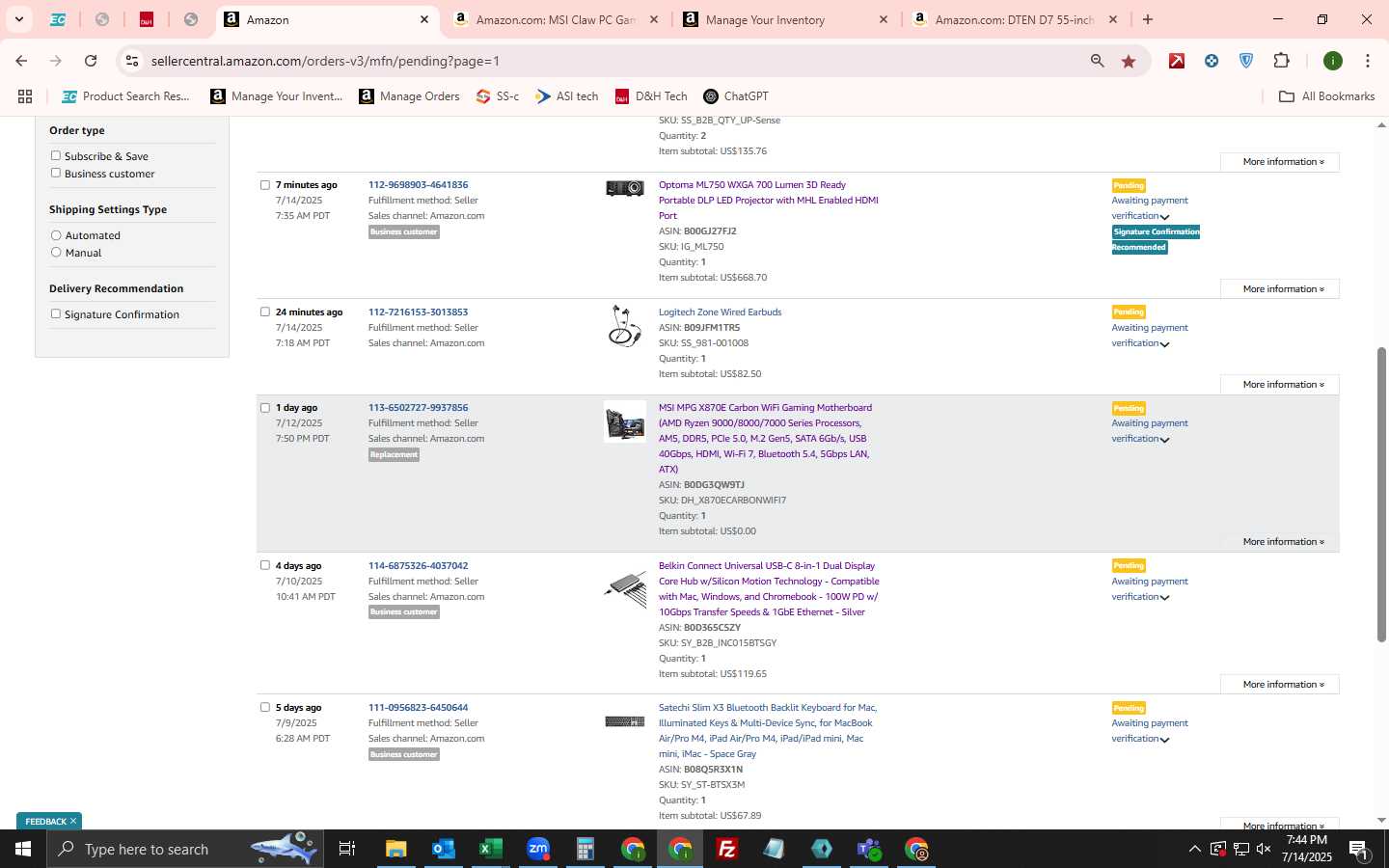1389x868 pixels.
Task: Open the blue shield extension icon
Action: 1246,61
